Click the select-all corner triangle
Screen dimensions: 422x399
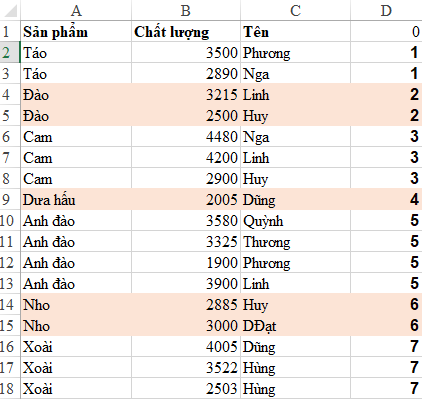(10, 11)
